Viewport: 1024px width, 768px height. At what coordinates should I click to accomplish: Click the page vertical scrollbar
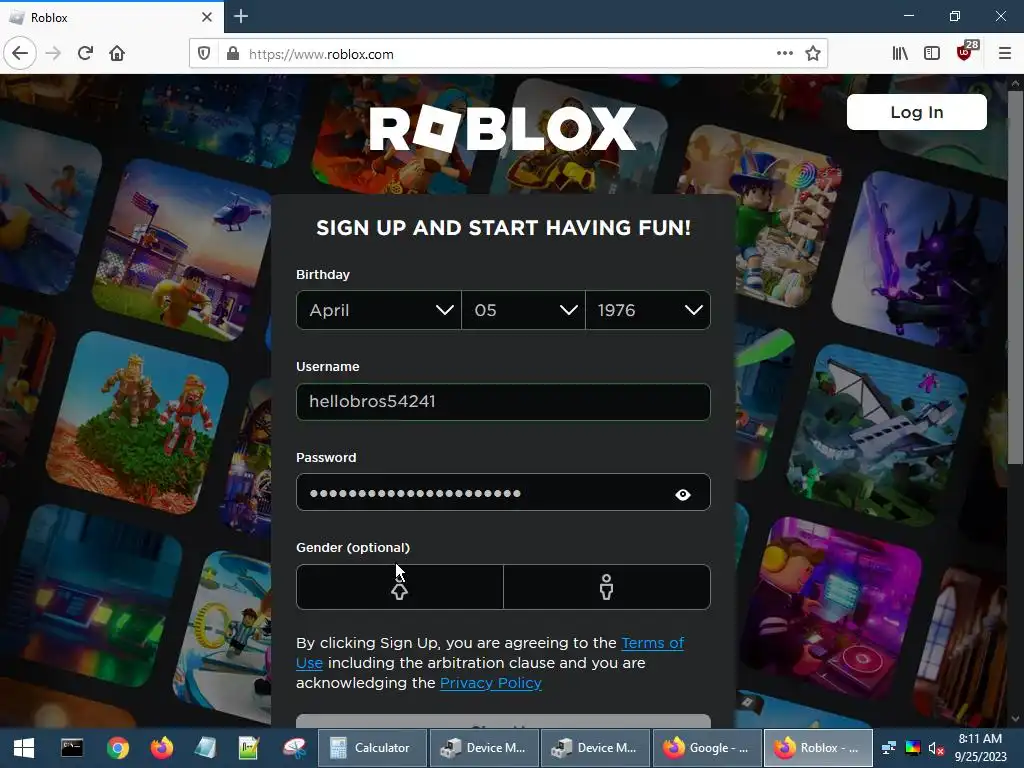tap(1015, 278)
